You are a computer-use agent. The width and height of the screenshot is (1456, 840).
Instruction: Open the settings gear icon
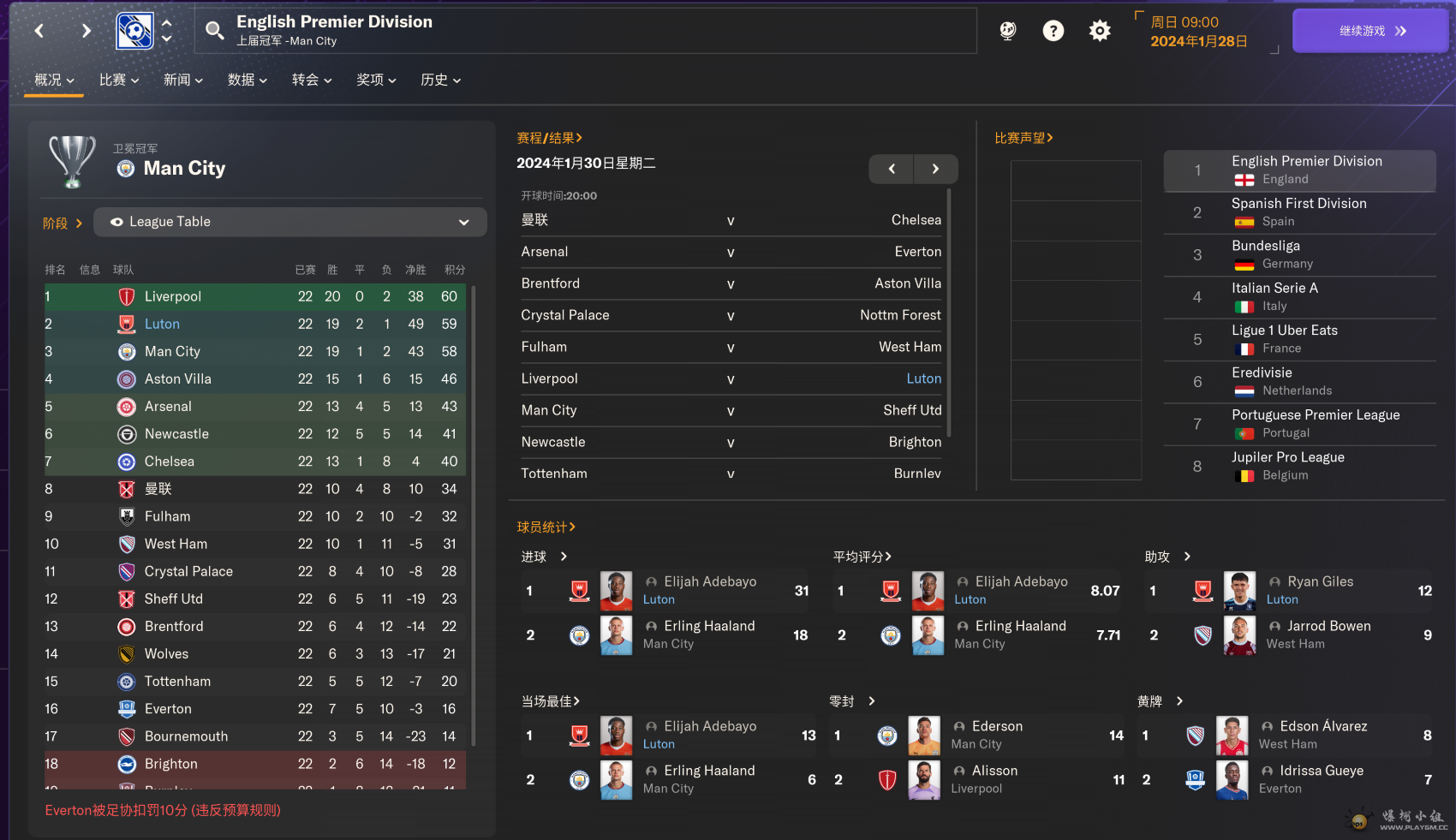pyautogui.click(x=1100, y=31)
